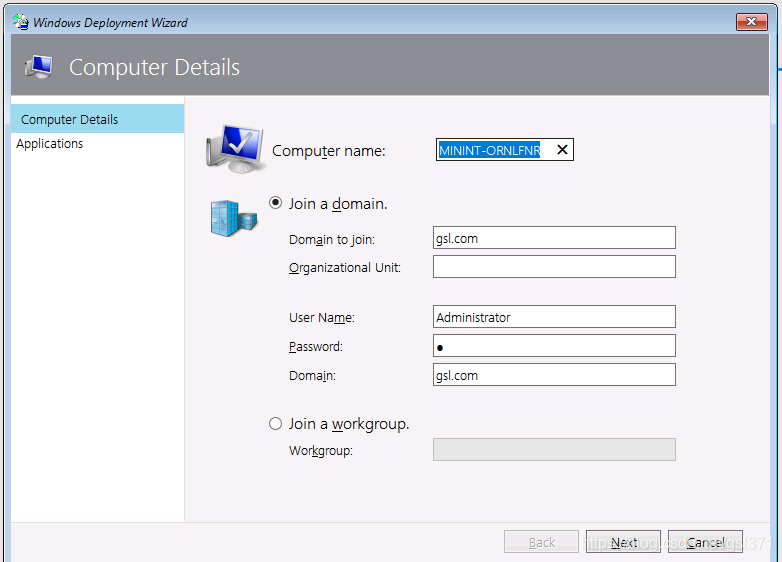This screenshot has height=562, width=782.
Task: Click the 'Domain to join:' label
Action: (x=332, y=239)
